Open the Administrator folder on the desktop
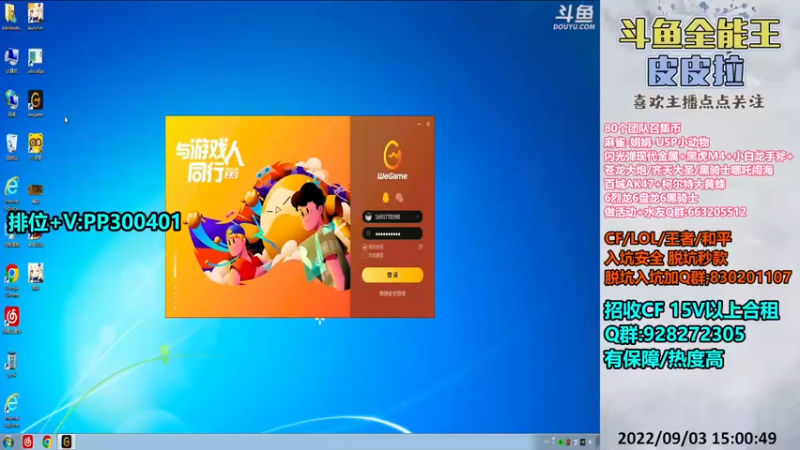The image size is (800, 450). [x=11, y=15]
